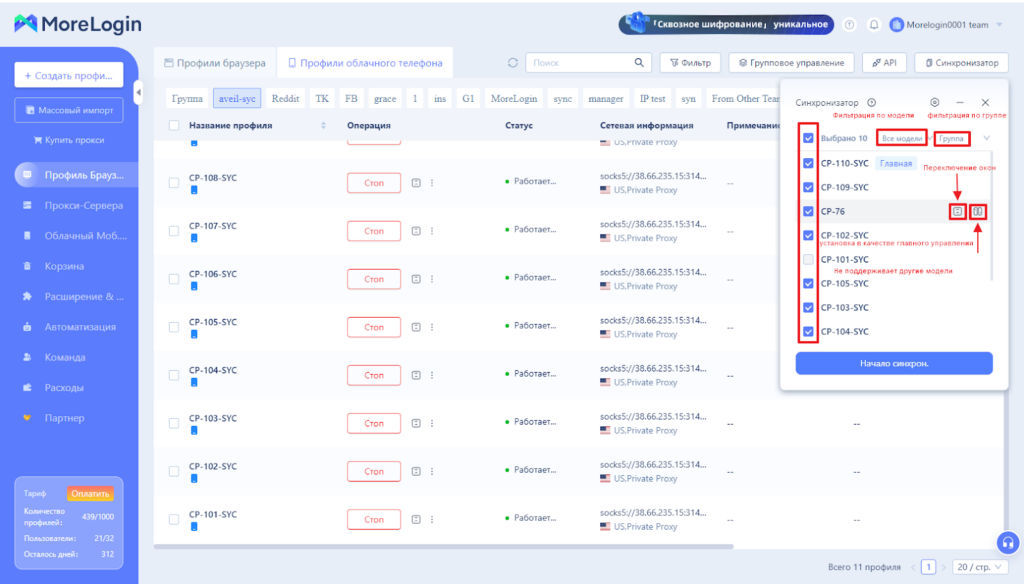Click the support headset icon

(x=1008, y=543)
